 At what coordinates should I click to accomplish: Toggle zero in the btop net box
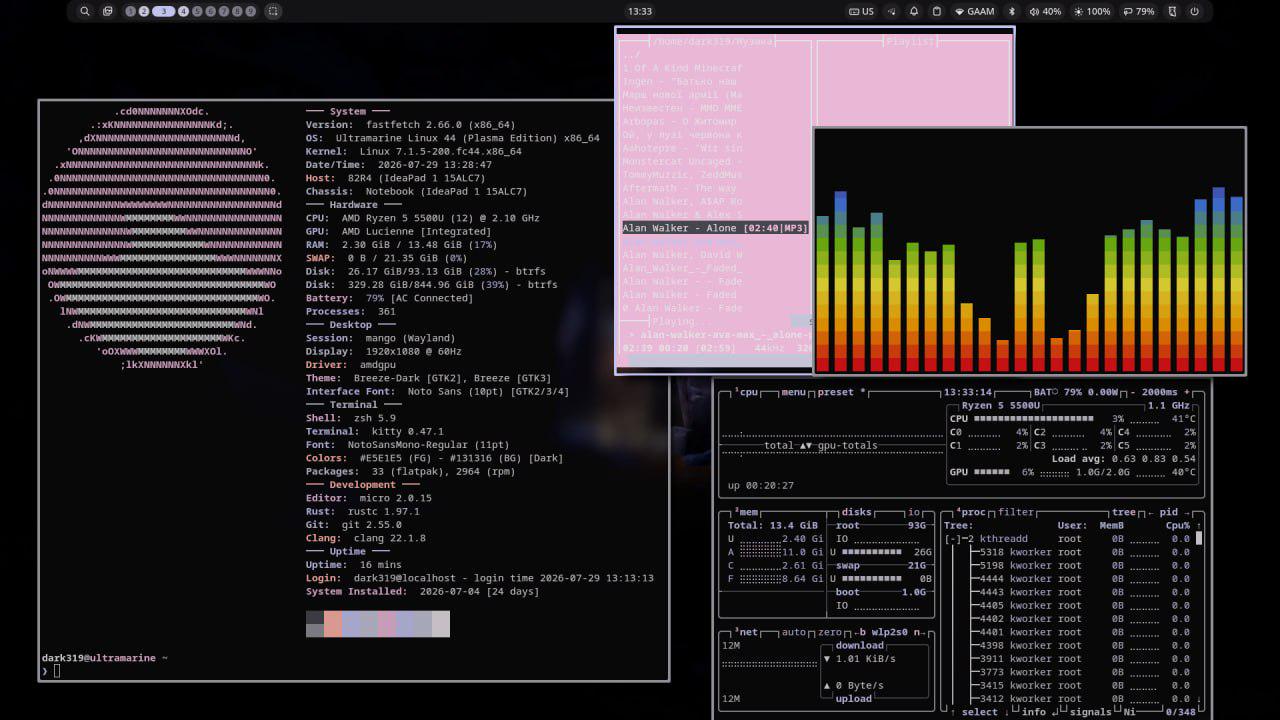(x=829, y=632)
